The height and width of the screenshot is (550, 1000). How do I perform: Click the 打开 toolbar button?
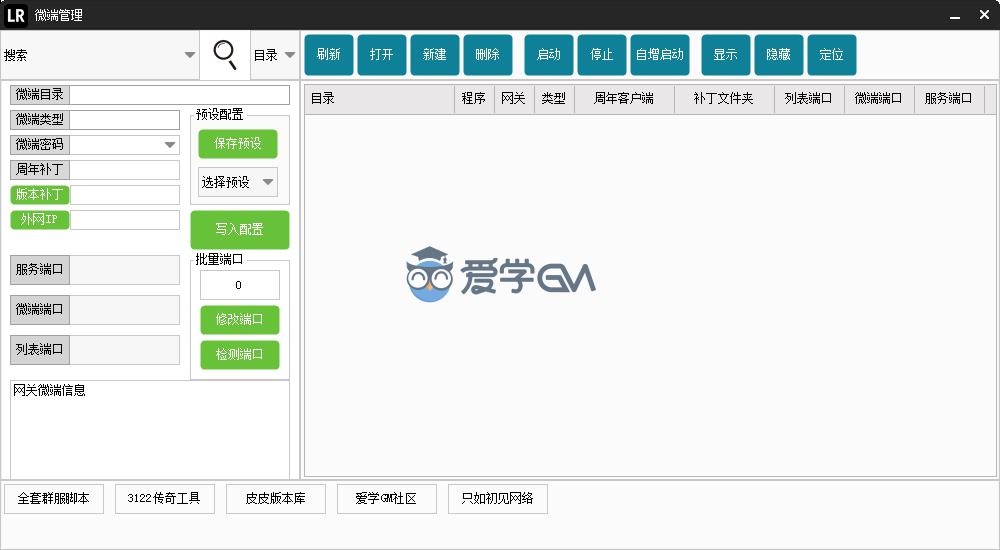tap(381, 55)
